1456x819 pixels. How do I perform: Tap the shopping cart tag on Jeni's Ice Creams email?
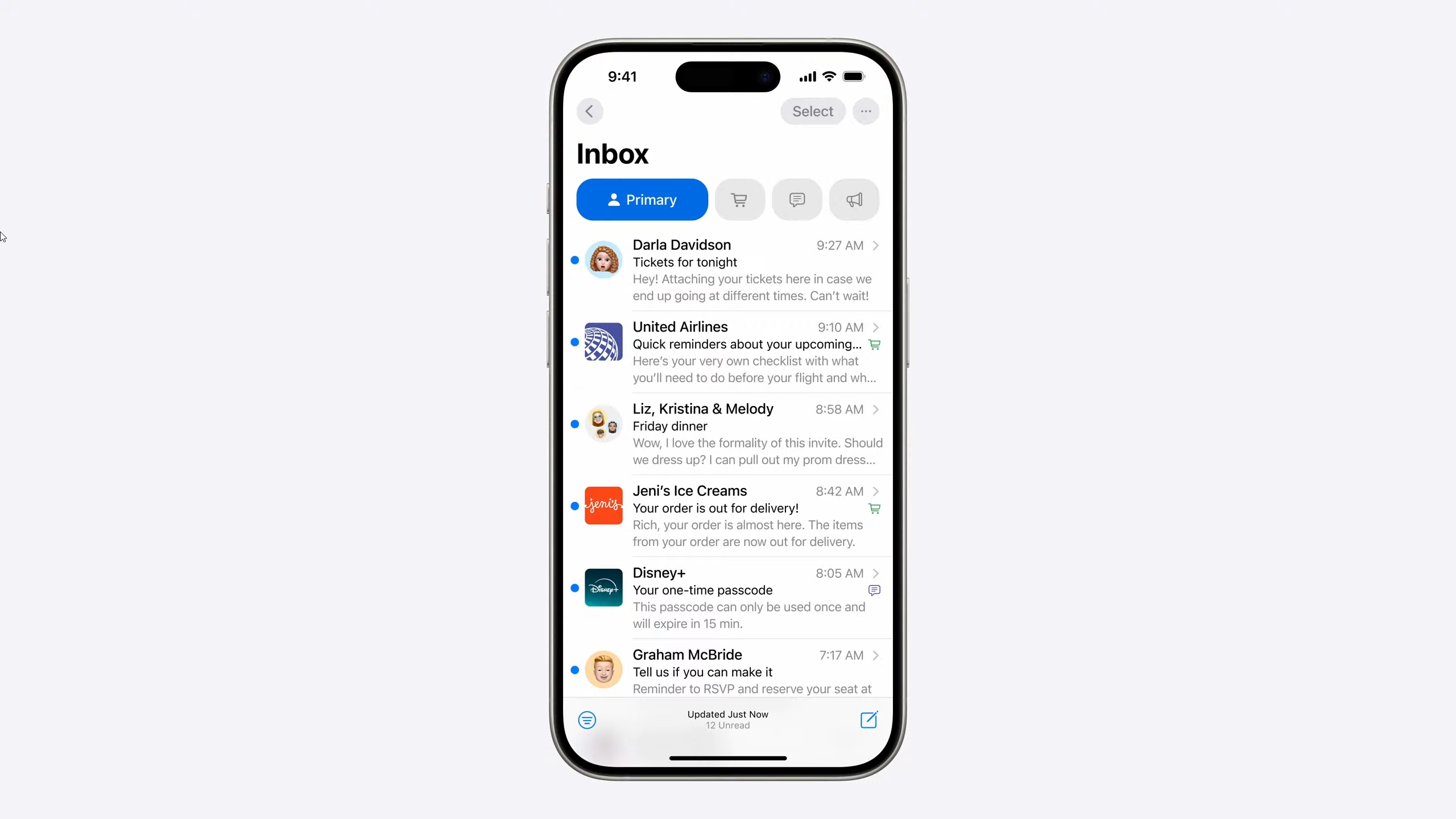(x=873, y=508)
